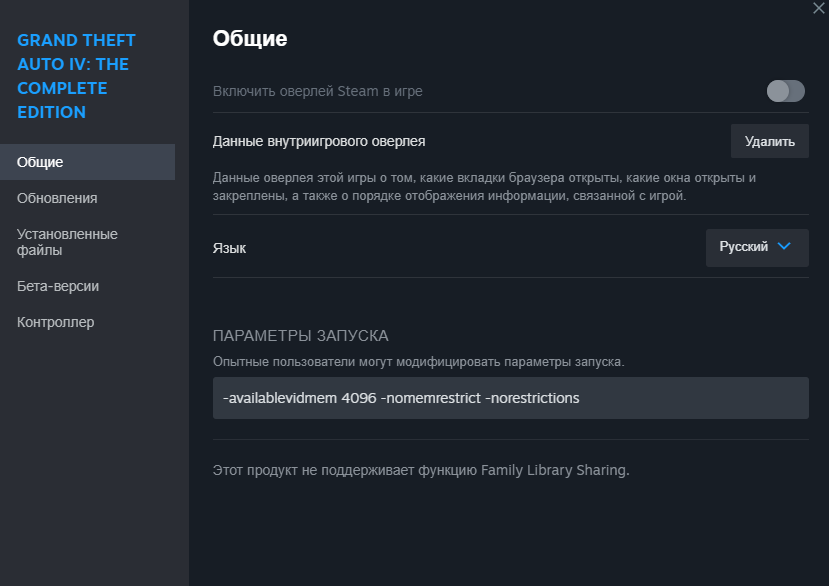The height and width of the screenshot is (586, 829).
Task: Click the blue chevron arrow beside Русский
Action: point(784,247)
